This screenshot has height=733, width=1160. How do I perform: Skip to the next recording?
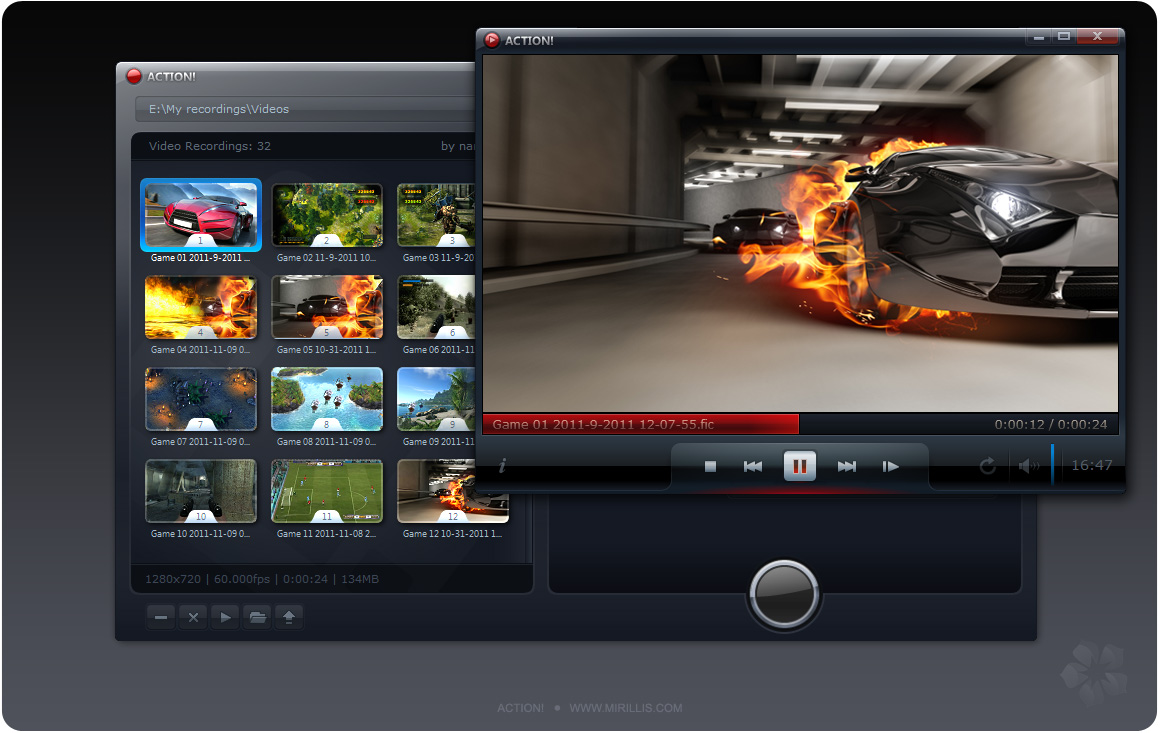[846, 466]
